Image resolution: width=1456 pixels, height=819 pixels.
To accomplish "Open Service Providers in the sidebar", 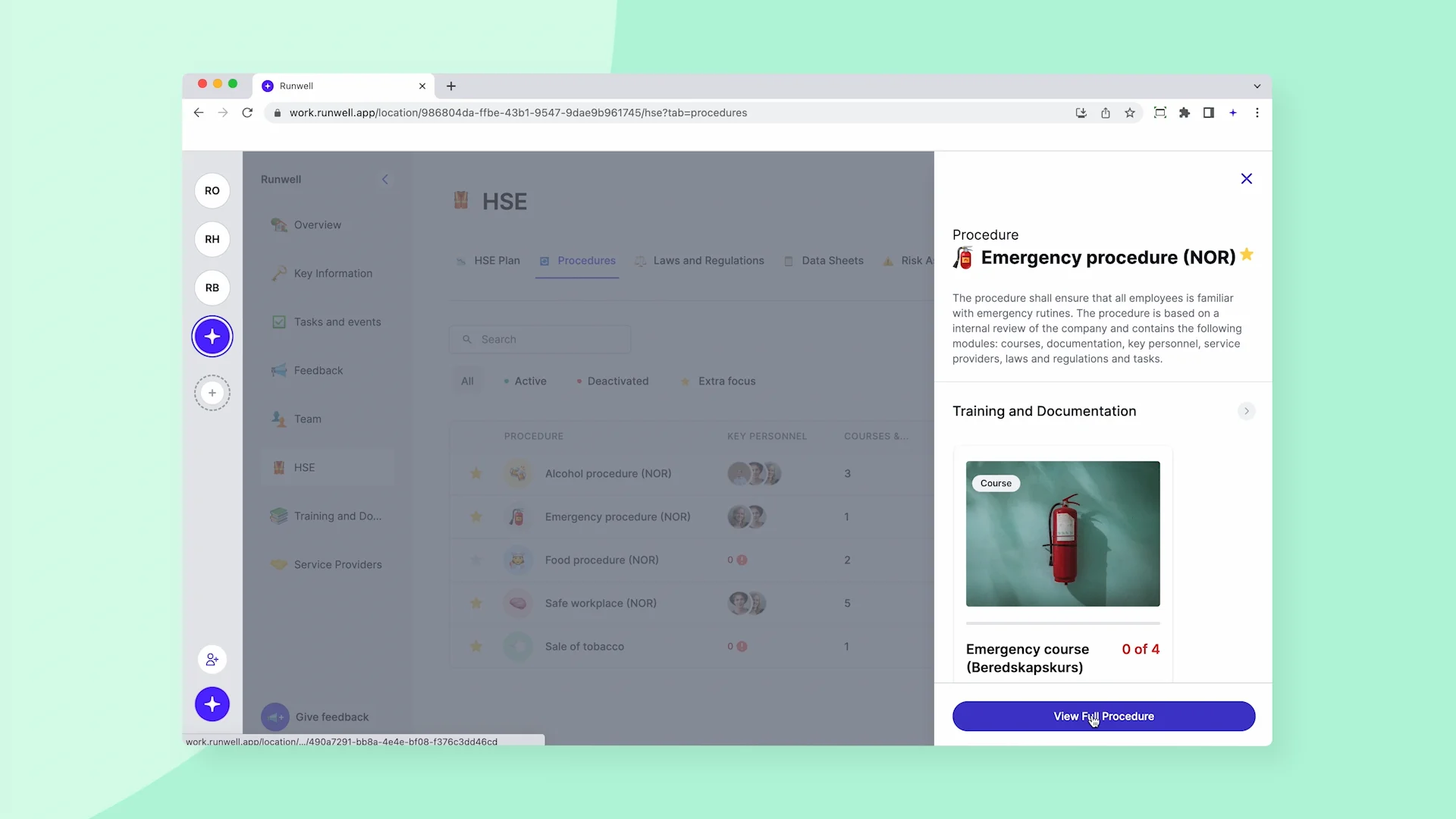I will tap(328, 565).
